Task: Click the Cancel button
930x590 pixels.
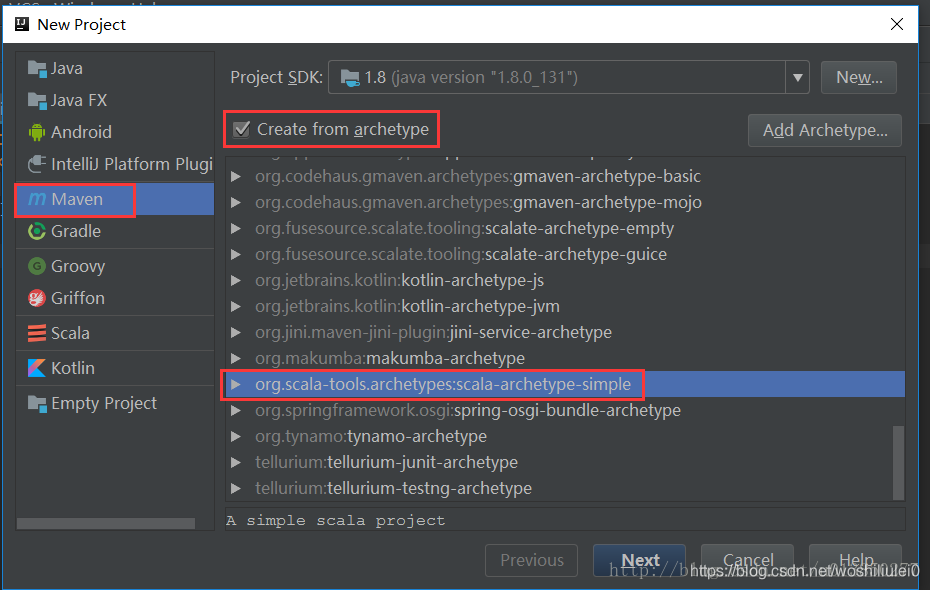Action: coord(747,560)
